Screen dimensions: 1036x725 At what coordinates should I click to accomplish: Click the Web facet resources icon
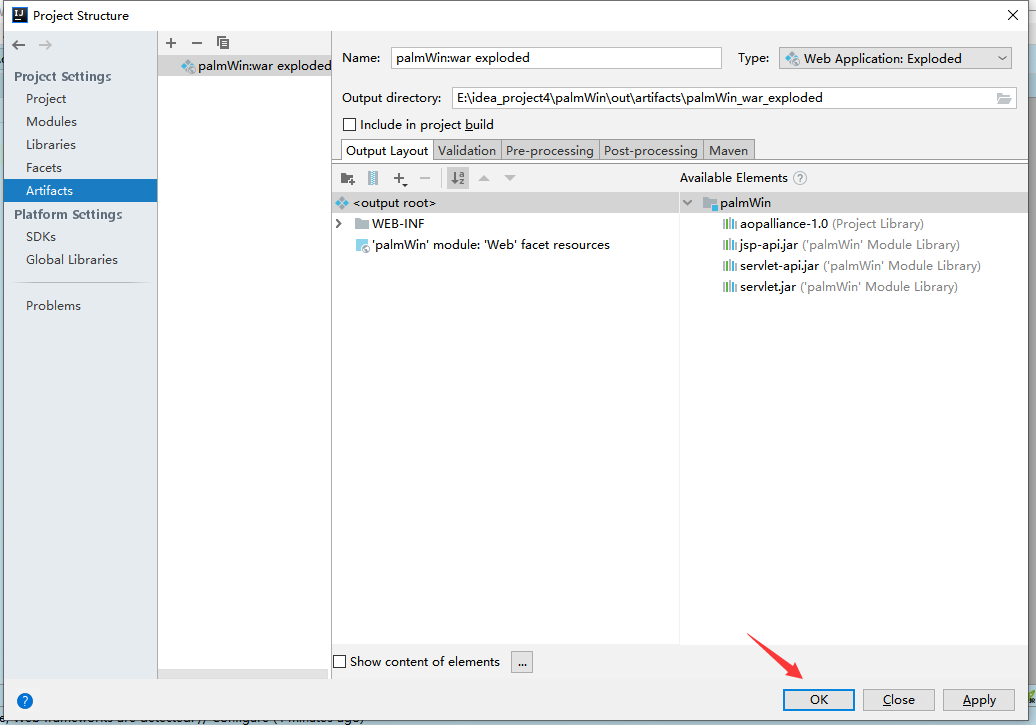[x=363, y=245]
